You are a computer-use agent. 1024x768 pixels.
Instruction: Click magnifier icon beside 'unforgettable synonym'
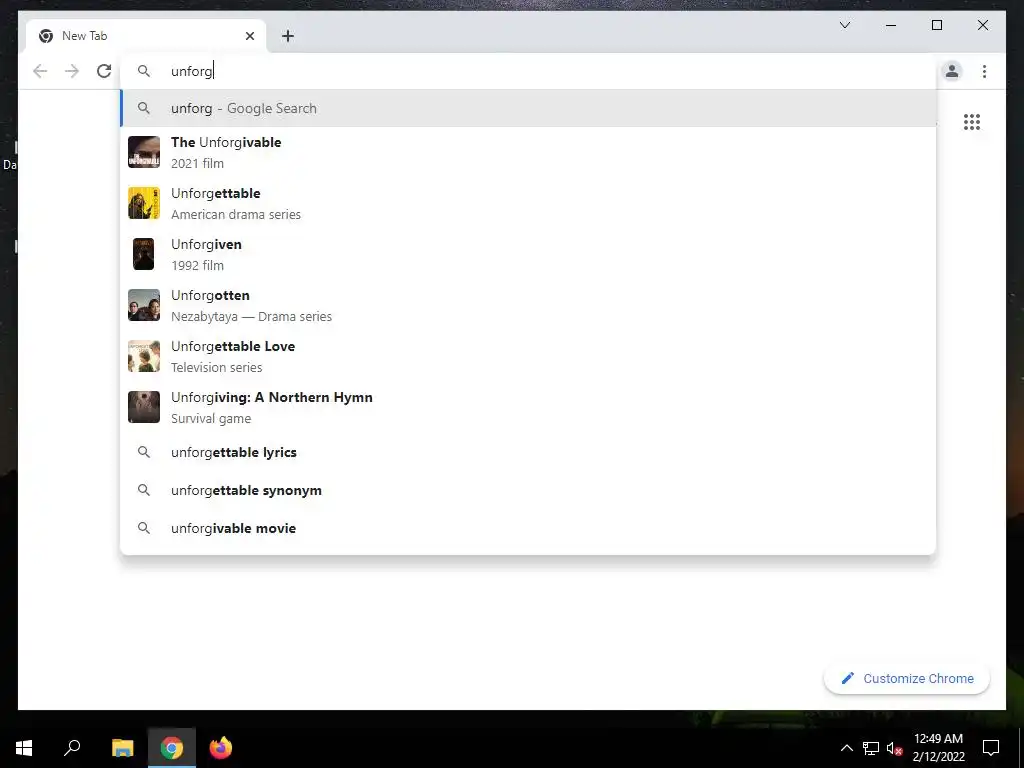144,490
